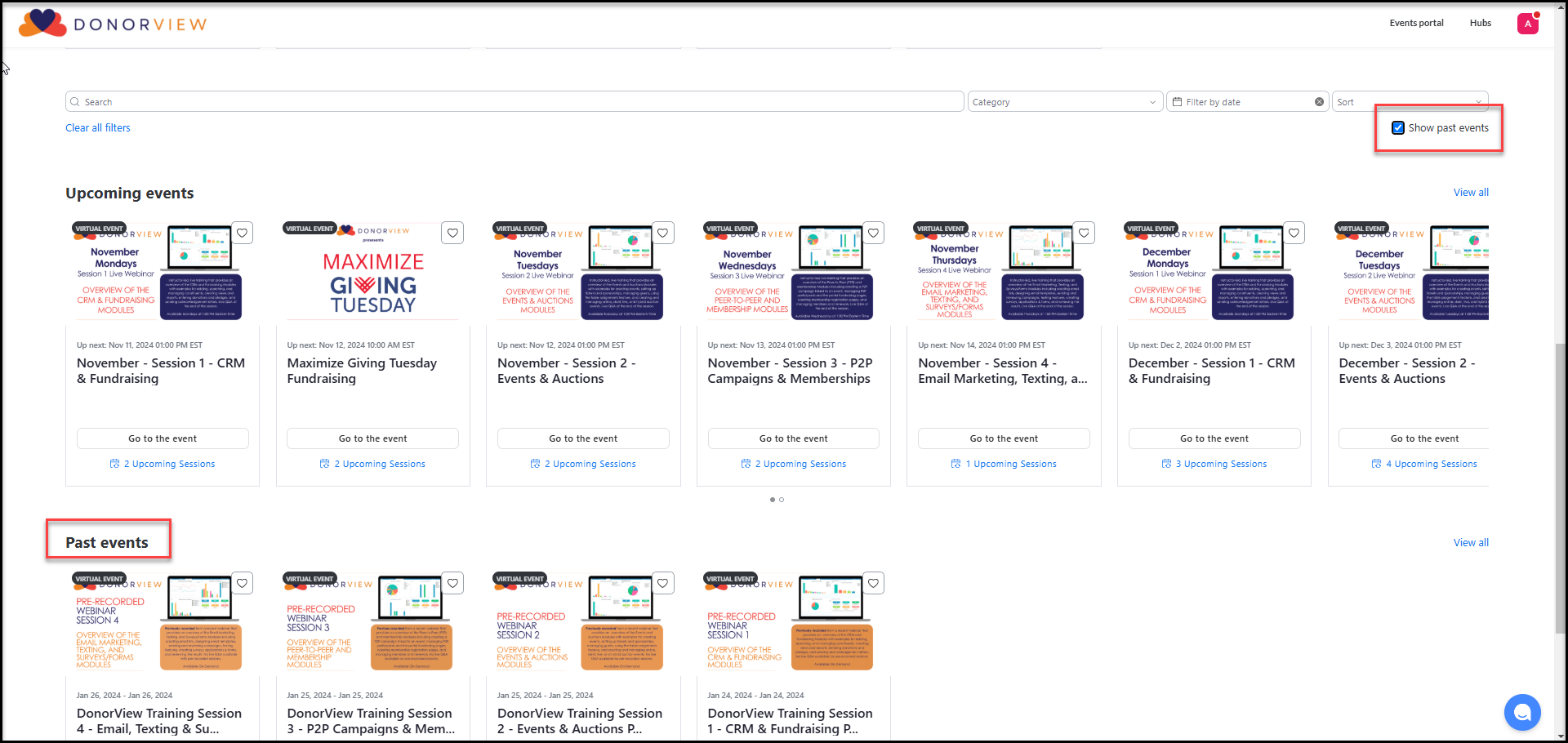This screenshot has width=1568, height=743.
Task: Click calendar icon beside 3 Upcoming Sessions
Action: [1166, 464]
